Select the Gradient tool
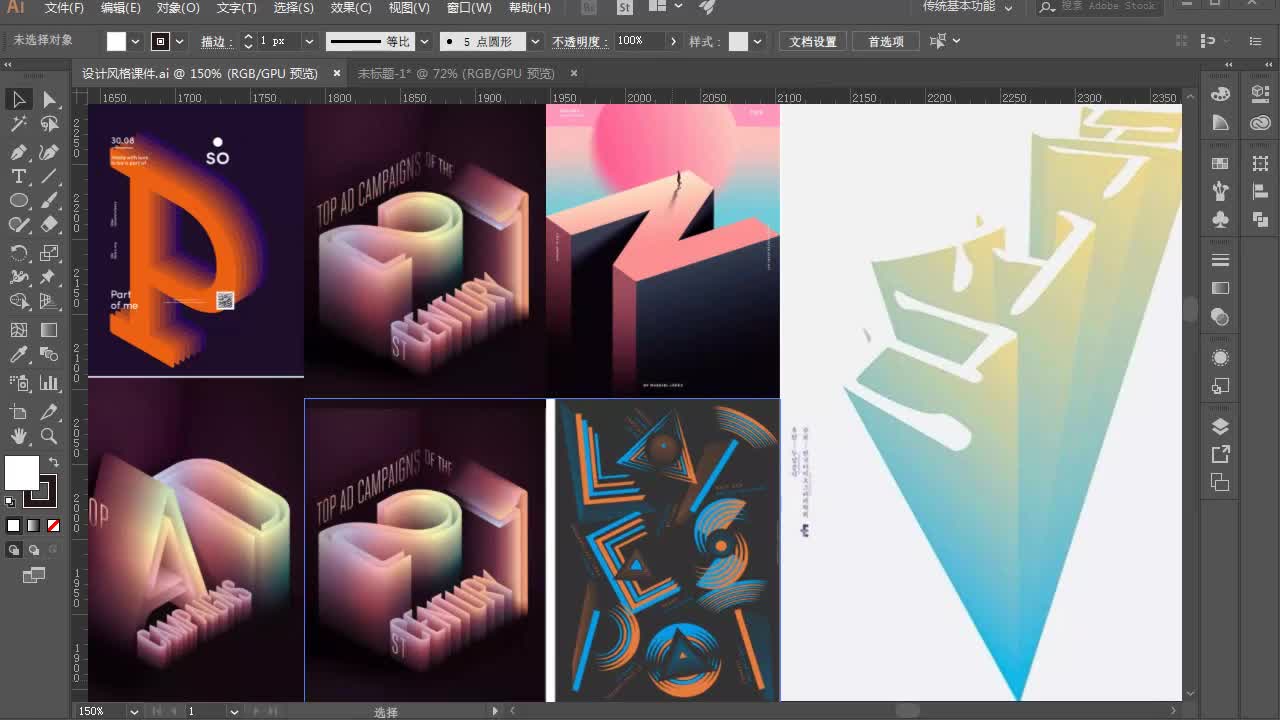This screenshot has height=720, width=1280. (x=49, y=330)
